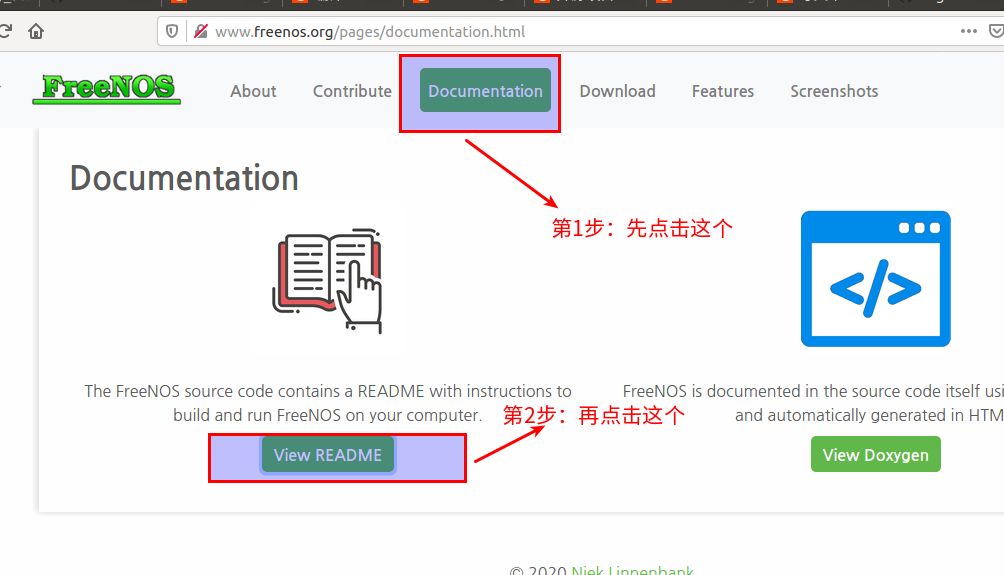
Task: Click the blue code window illustration
Action: pos(875,279)
